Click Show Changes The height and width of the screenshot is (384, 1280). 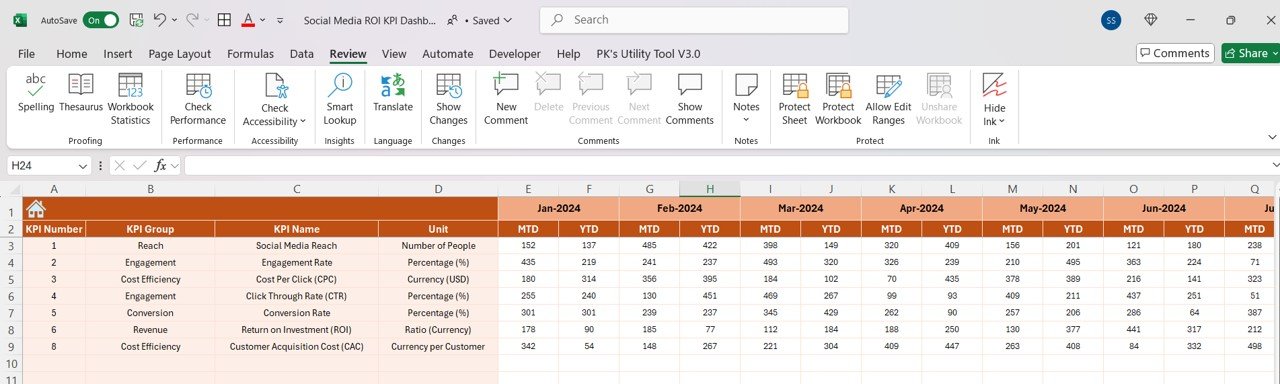(x=449, y=98)
